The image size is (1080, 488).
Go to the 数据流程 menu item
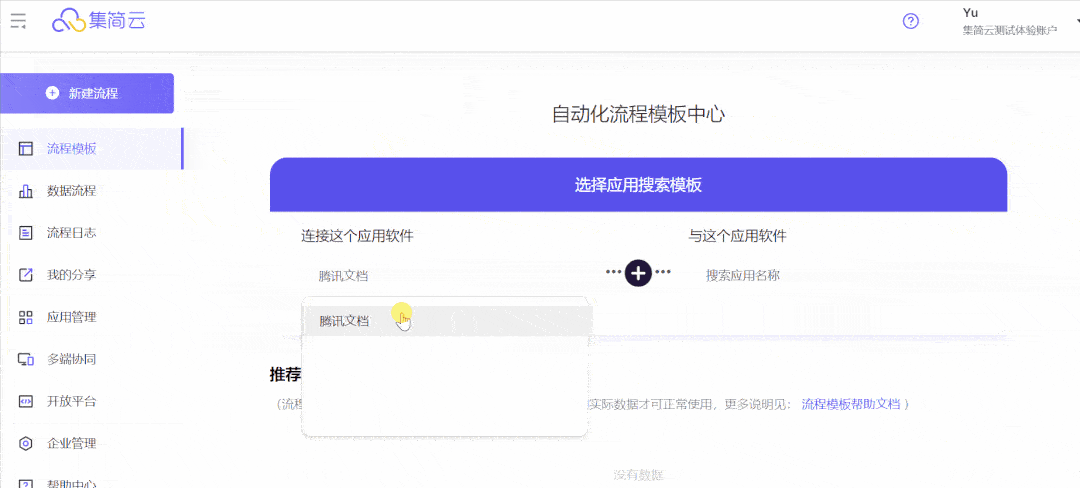click(71, 191)
